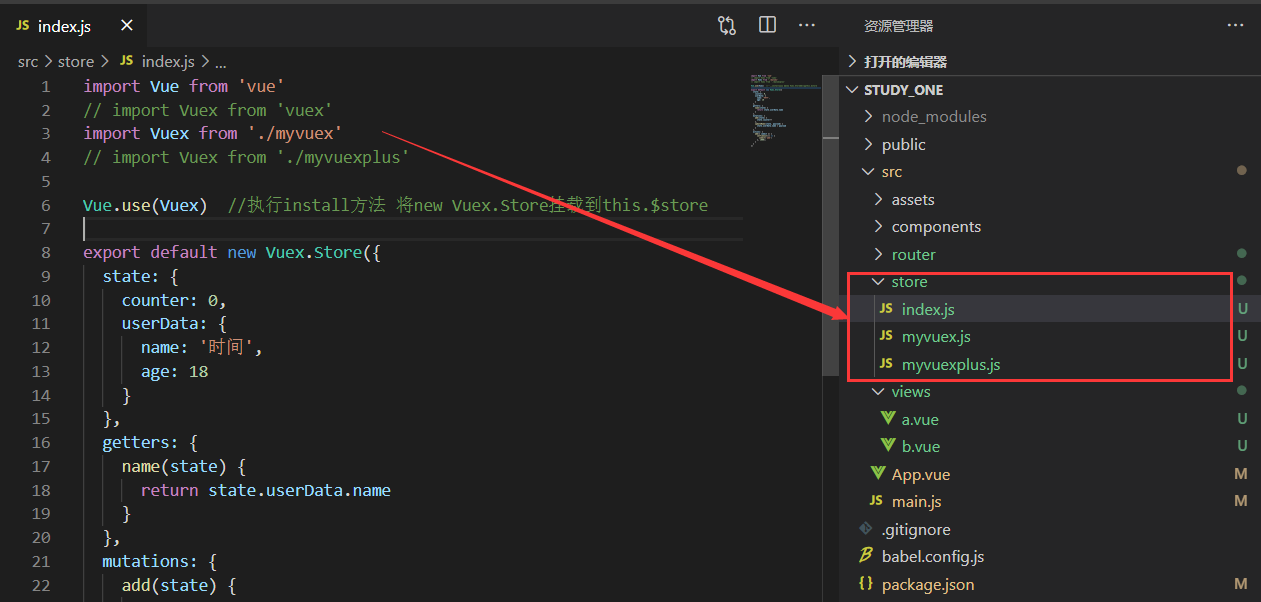This screenshot has width=1261, height=602.
Task: Open the source control changes icon
Action: coord(727,26)
